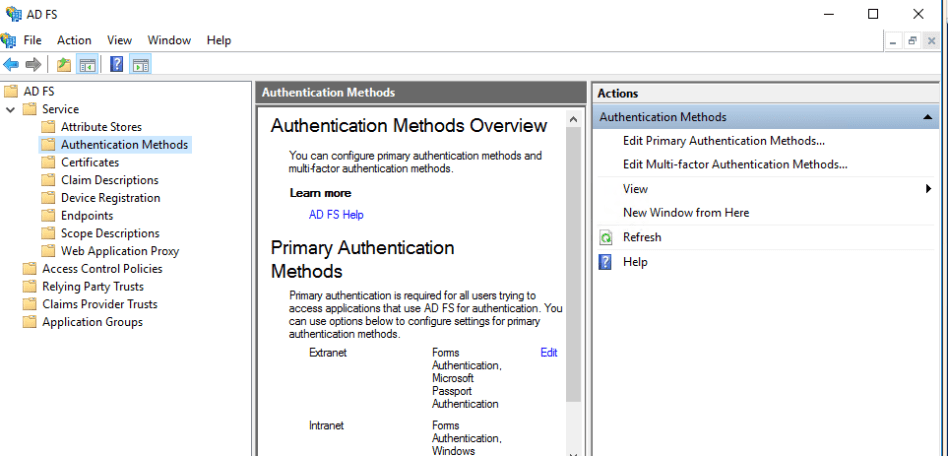Click the blue Help toolbar icon
This screenshot has height=456, width=948.
click(x=117, y=65)
